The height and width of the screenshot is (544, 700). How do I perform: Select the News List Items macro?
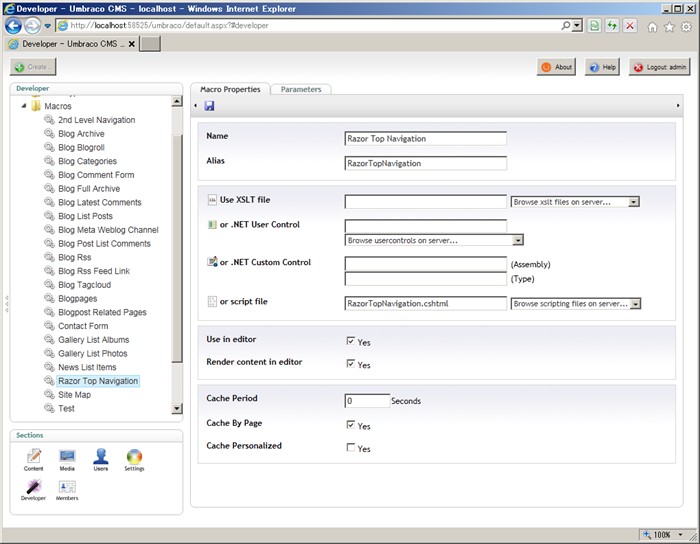[x=87, y=367]
